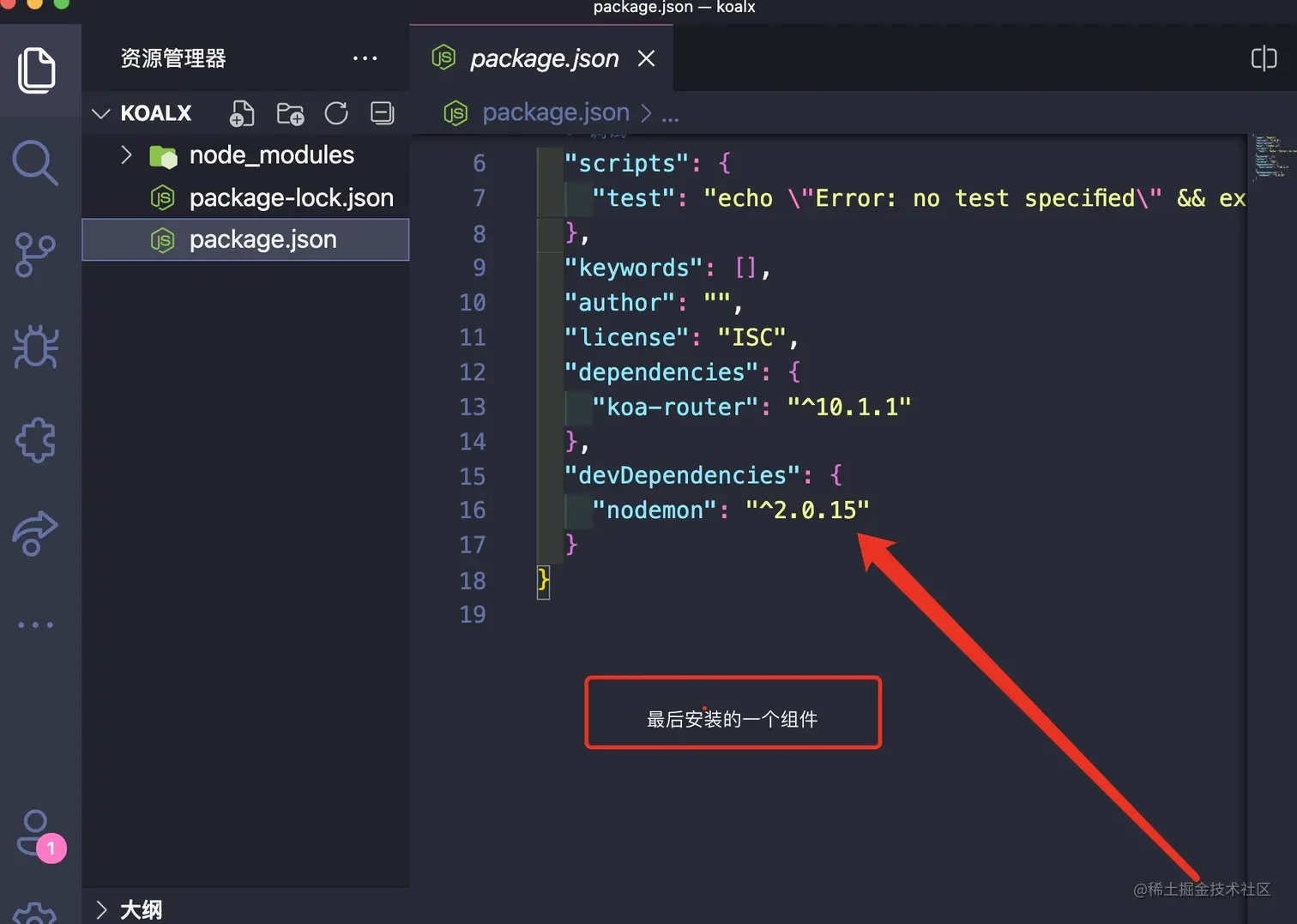This screenshot has height=924, width=1297.
Task: Click the "license" key
Action: (x=626, y=337)
